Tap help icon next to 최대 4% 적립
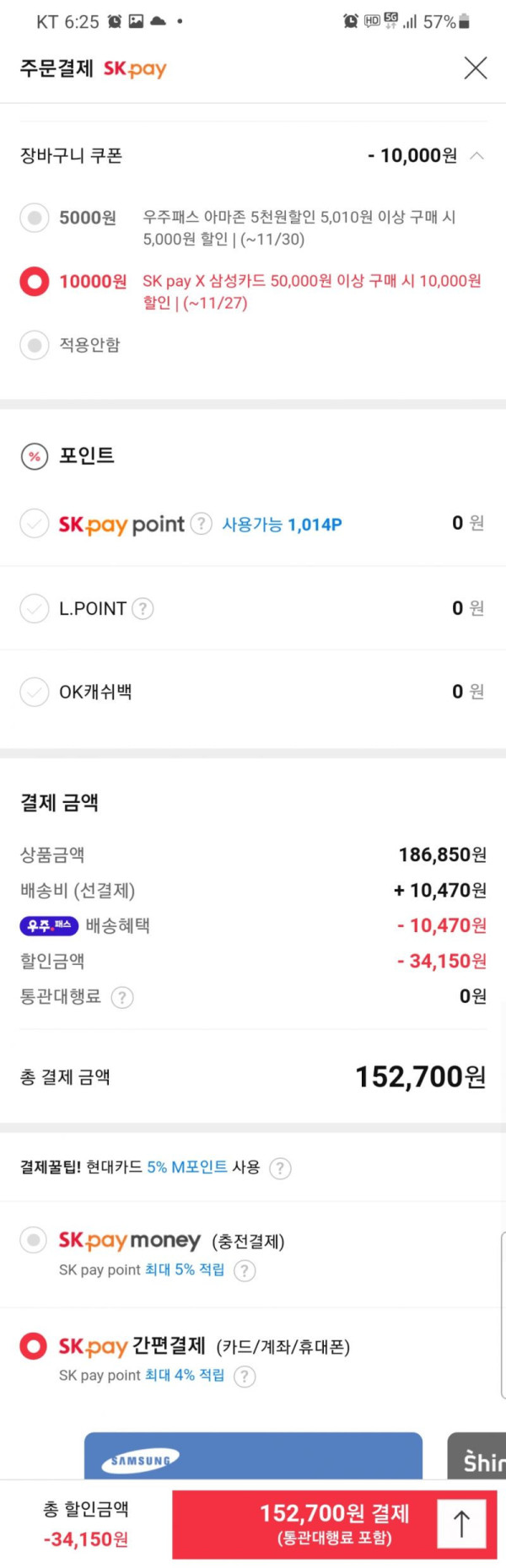506x1568 pixels. pyautogui.click(x=245, y=1376)
